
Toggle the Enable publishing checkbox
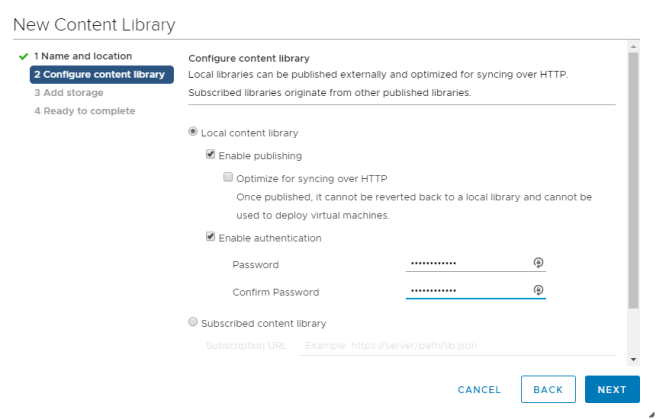point(210,155)
